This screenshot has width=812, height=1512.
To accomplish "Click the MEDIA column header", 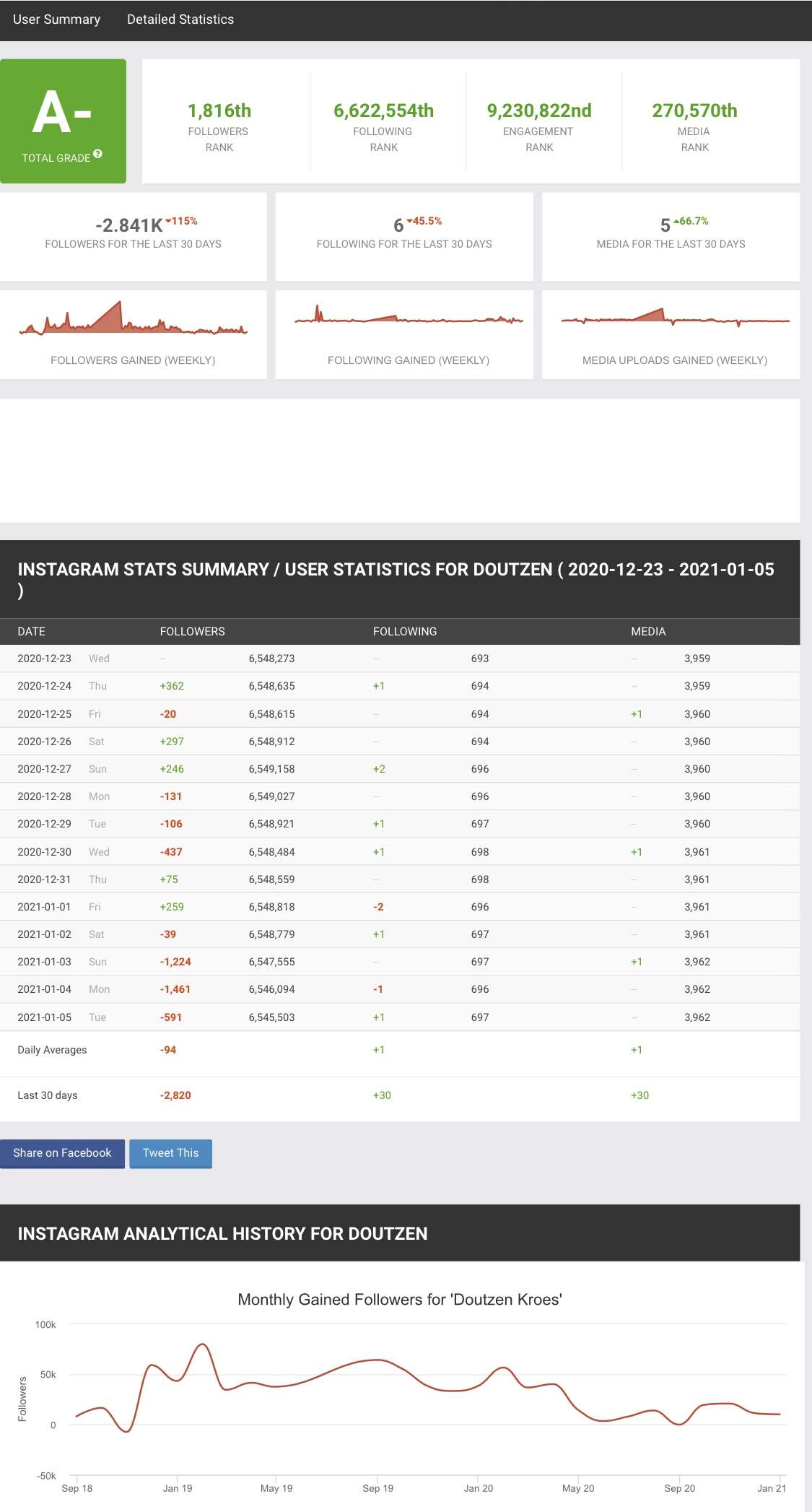I will click(x=648, y=631).
